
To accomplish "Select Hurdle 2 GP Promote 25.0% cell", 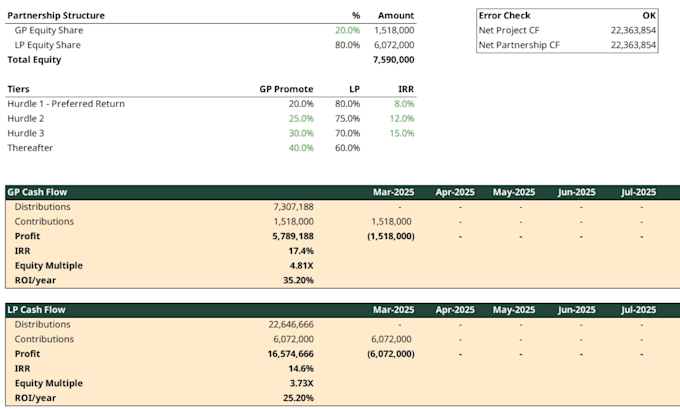I will click(x=301, y=119).
